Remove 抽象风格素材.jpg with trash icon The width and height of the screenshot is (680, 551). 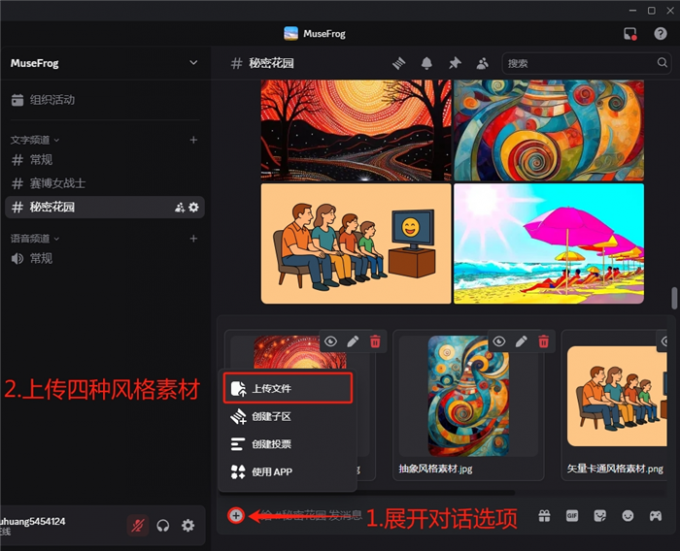(x=543, y=342)
